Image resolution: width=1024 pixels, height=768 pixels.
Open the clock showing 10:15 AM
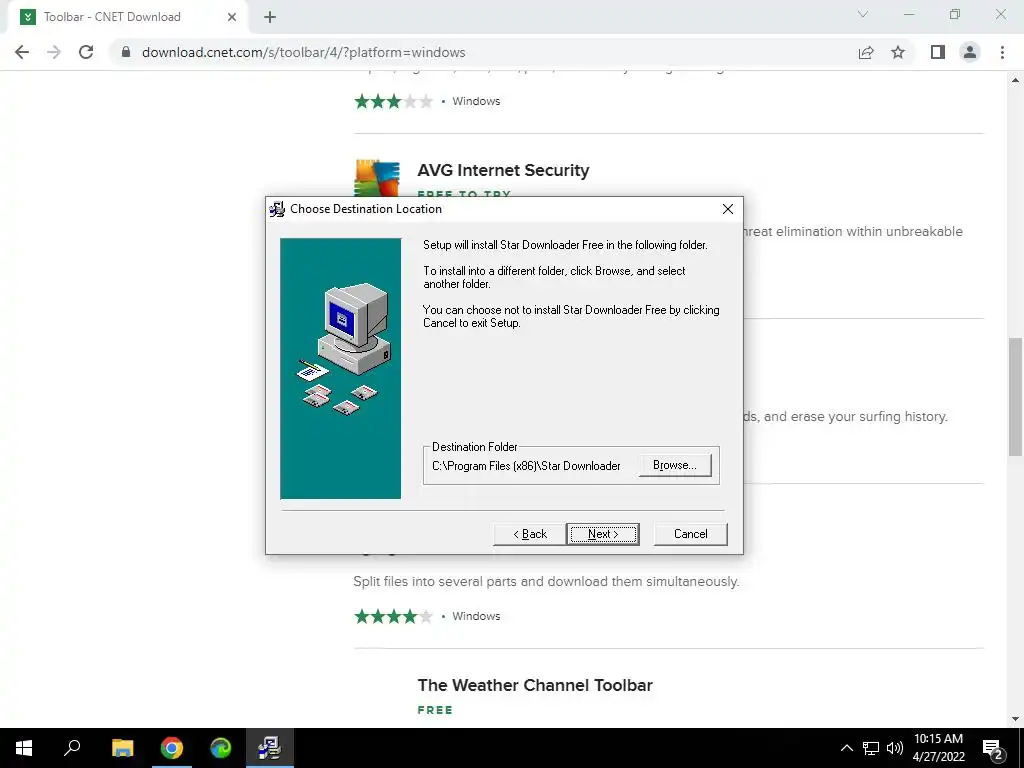938,748
